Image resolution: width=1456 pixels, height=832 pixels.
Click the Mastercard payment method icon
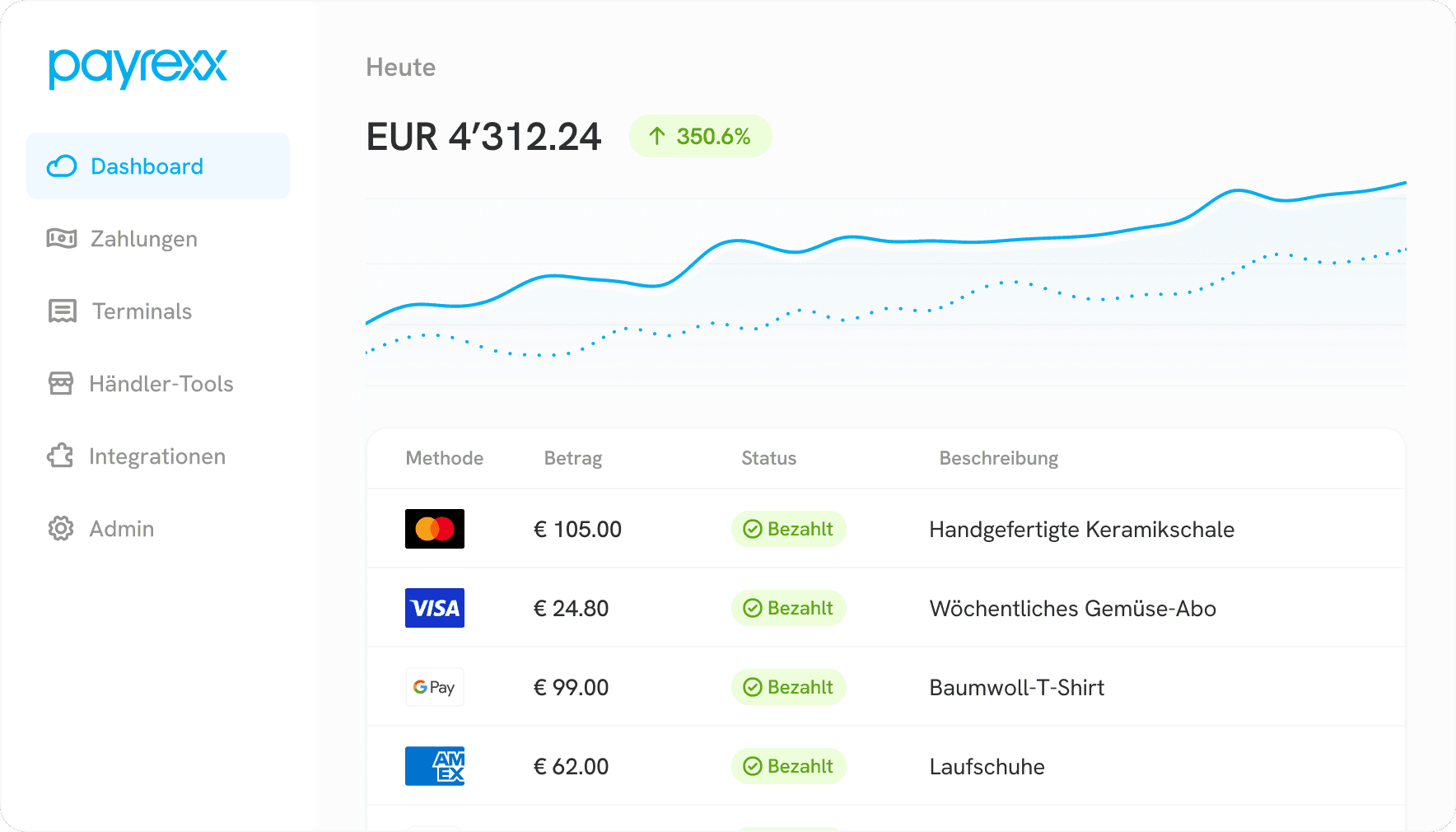(x=435, y=529)
